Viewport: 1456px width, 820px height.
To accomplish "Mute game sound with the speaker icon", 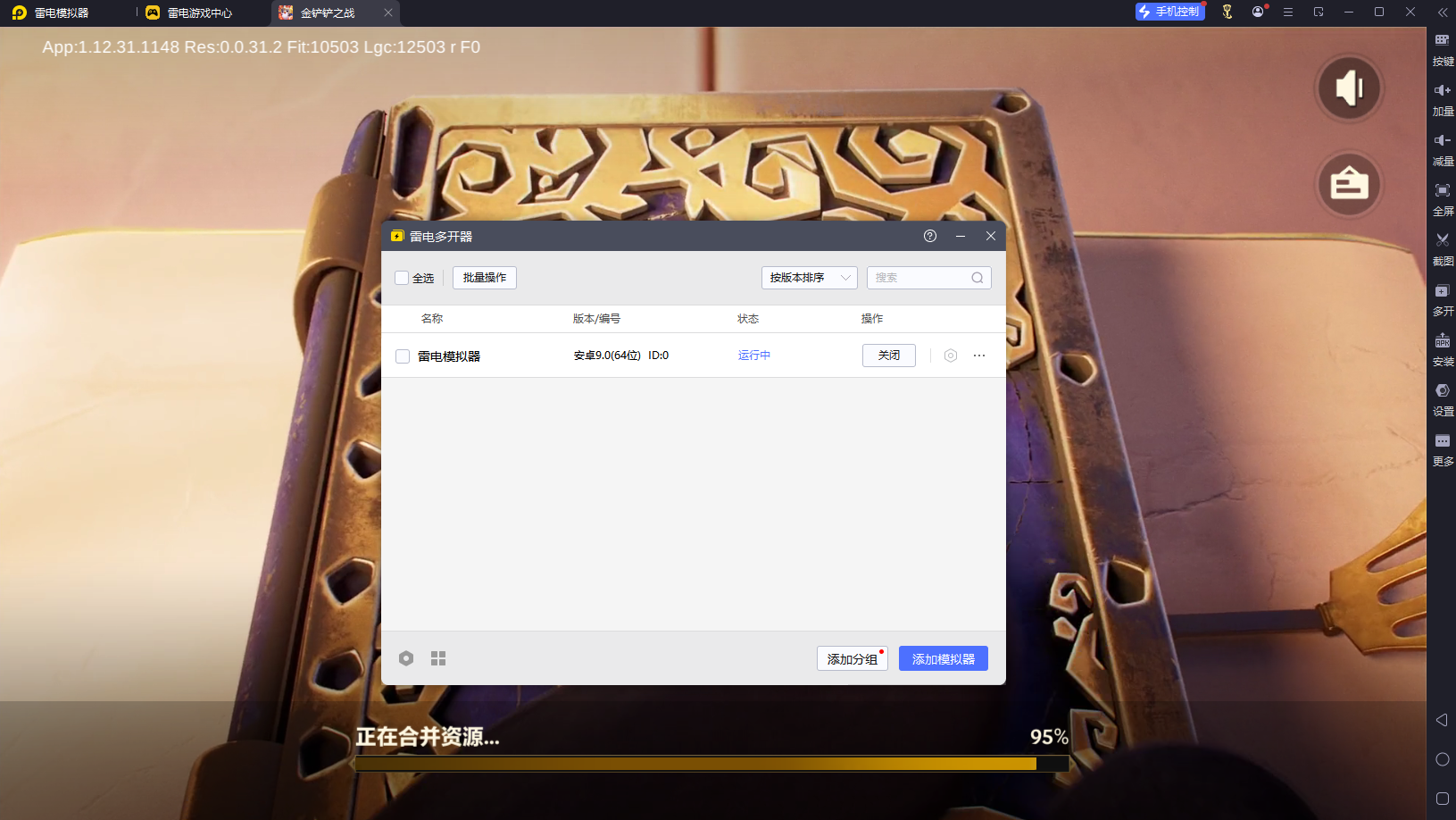I will click(1349, 88).
